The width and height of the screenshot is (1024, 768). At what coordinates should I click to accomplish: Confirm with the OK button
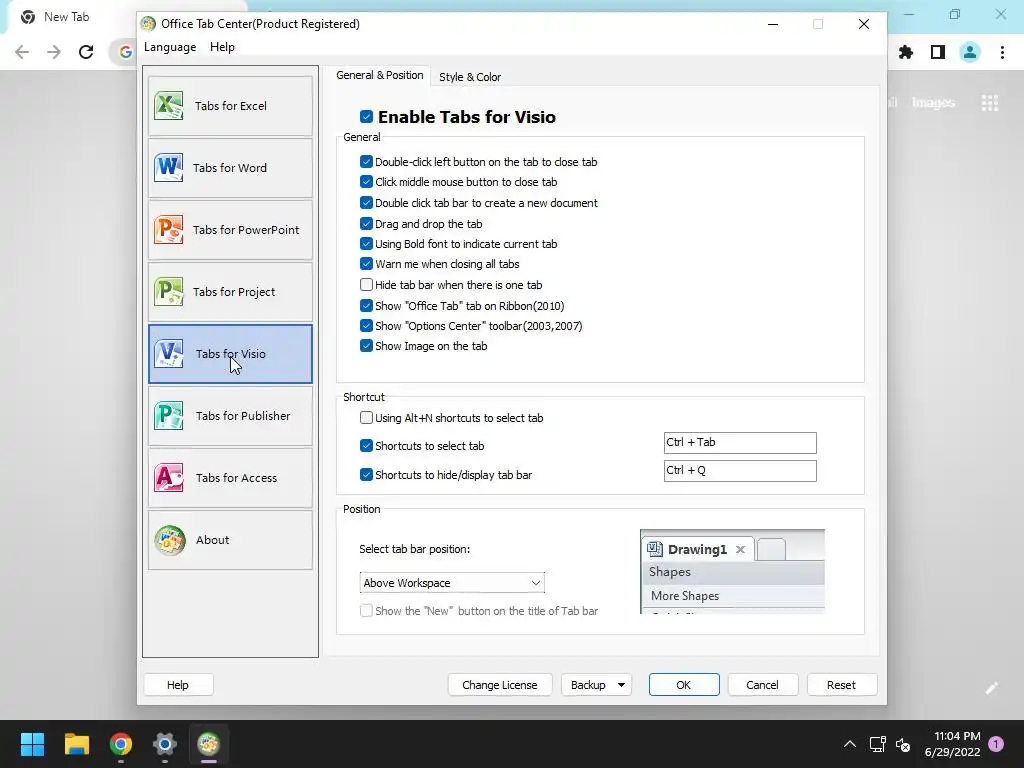click(684, 685)
